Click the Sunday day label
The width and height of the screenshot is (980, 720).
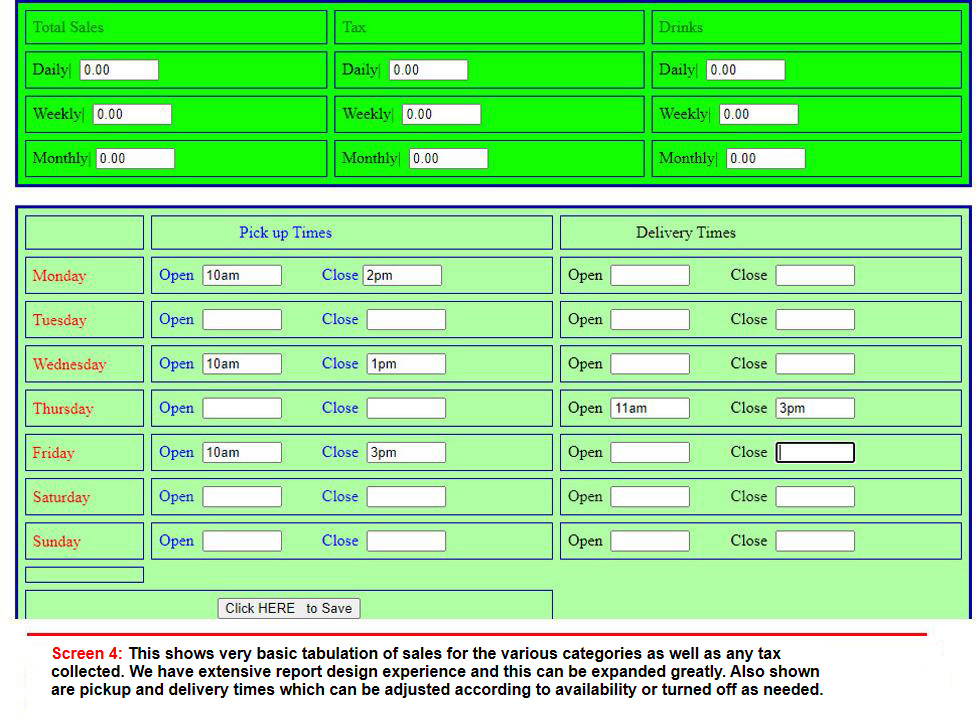[x=56, y=542]
